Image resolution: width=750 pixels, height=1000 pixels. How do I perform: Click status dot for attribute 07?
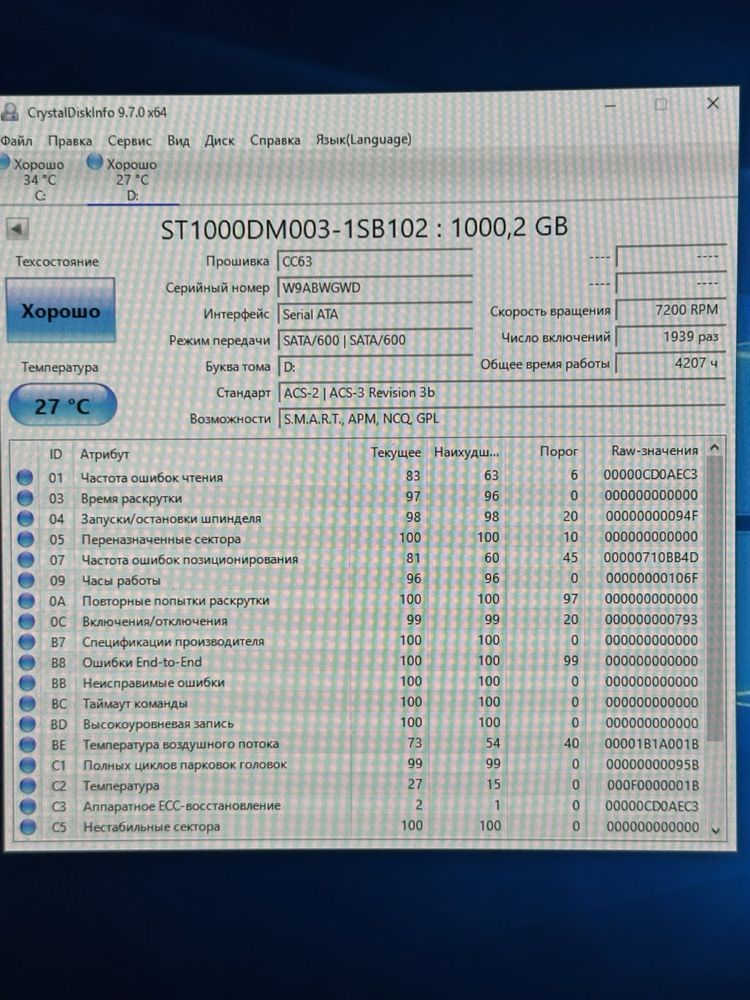click(x=26, y=559)
